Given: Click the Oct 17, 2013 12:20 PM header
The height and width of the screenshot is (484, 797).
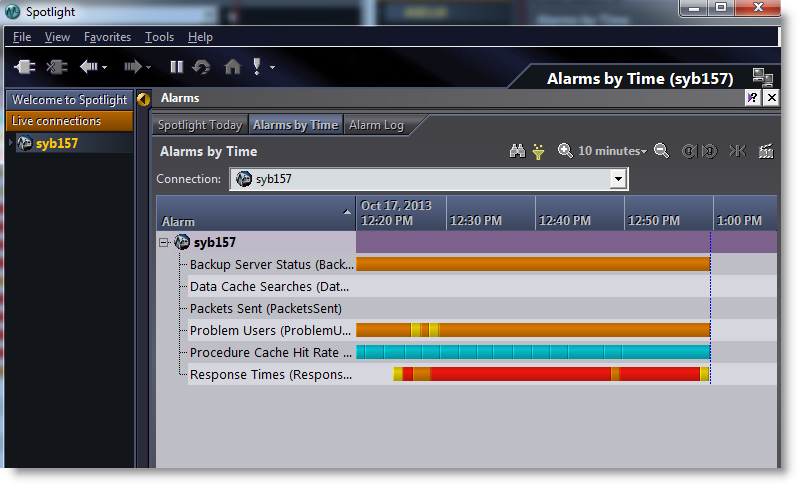Looking at the screenshot, I should tap(401, 214).
